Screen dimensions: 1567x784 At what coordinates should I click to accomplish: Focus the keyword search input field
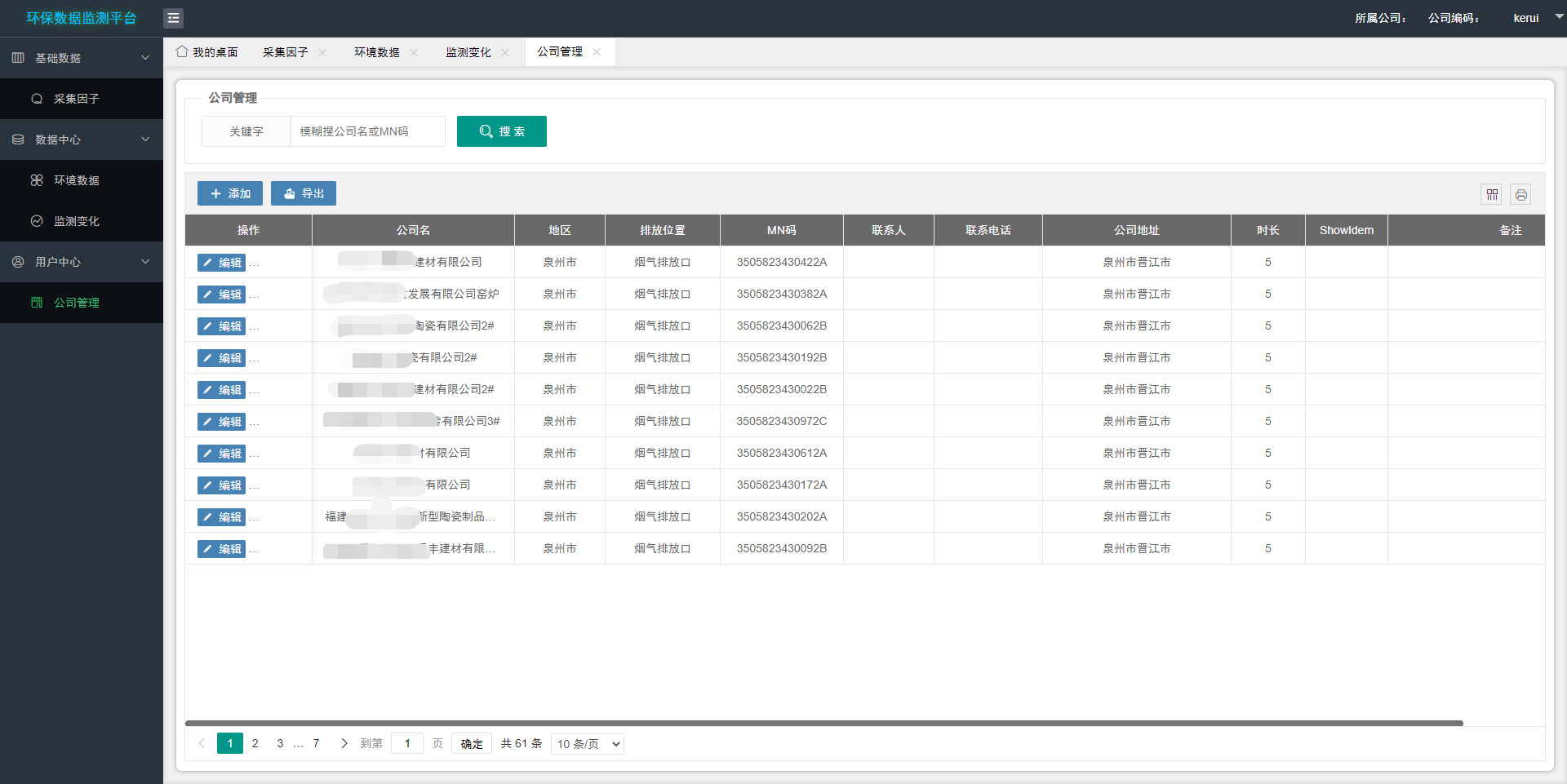click(x=367, y=131)
